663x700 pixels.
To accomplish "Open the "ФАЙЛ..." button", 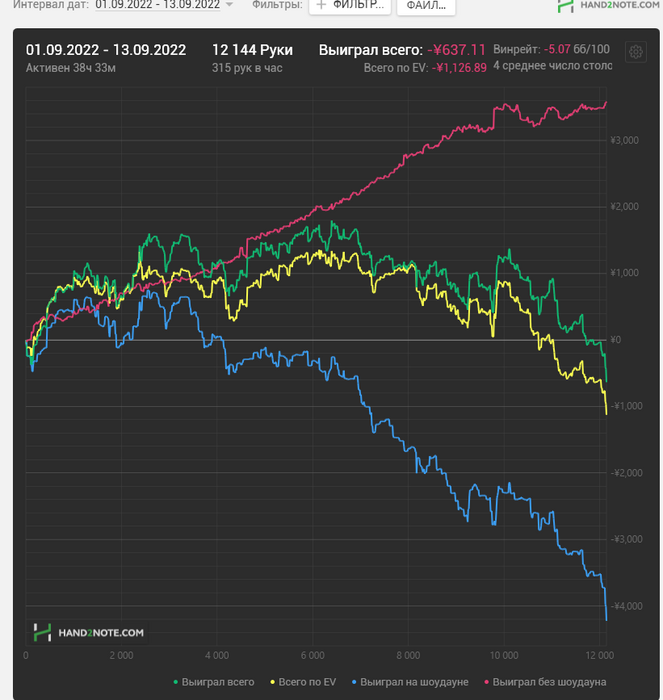I will tap(425, 6).
